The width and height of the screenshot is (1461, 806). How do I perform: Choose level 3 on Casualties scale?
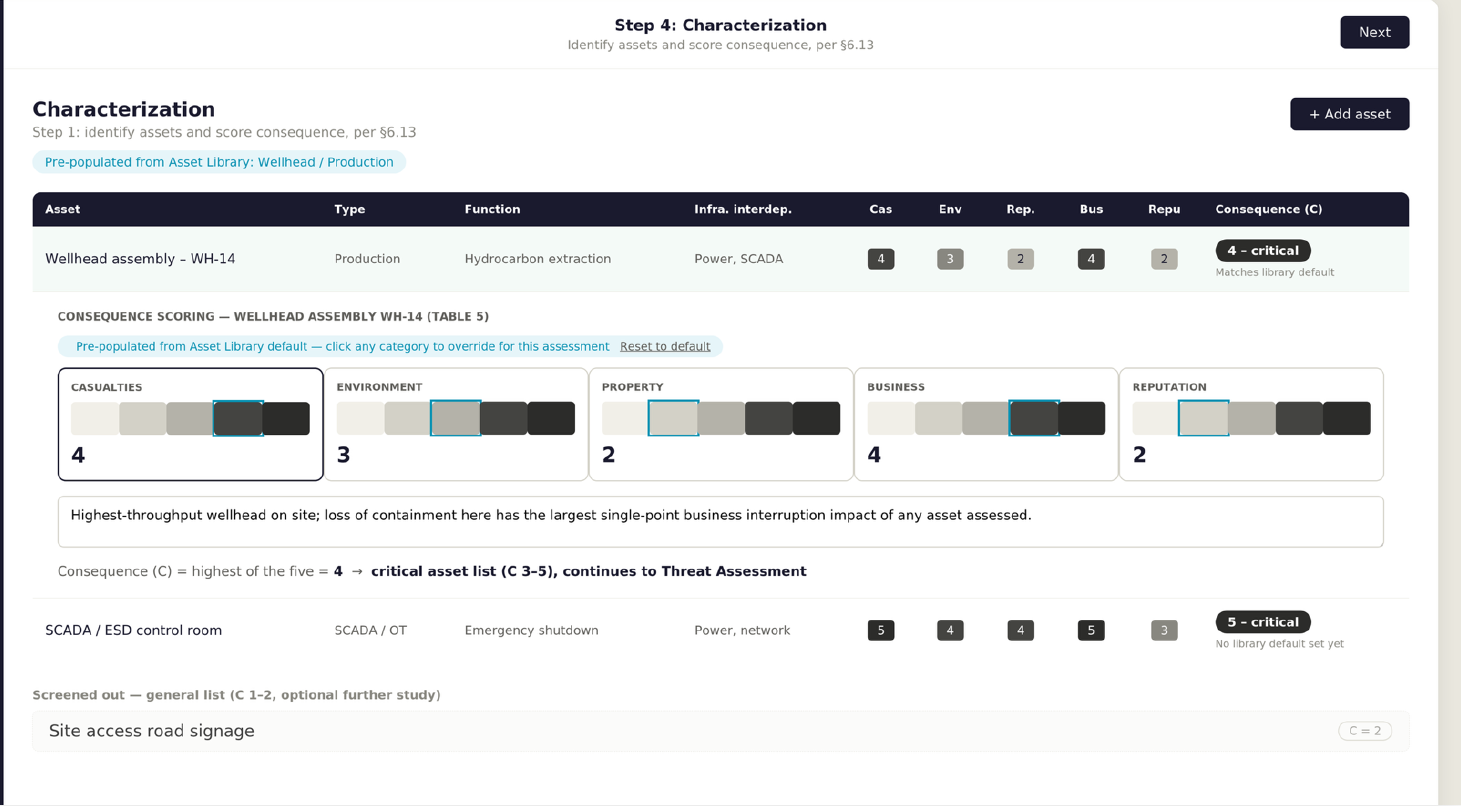pyautogui.click(x=190, y=418)
